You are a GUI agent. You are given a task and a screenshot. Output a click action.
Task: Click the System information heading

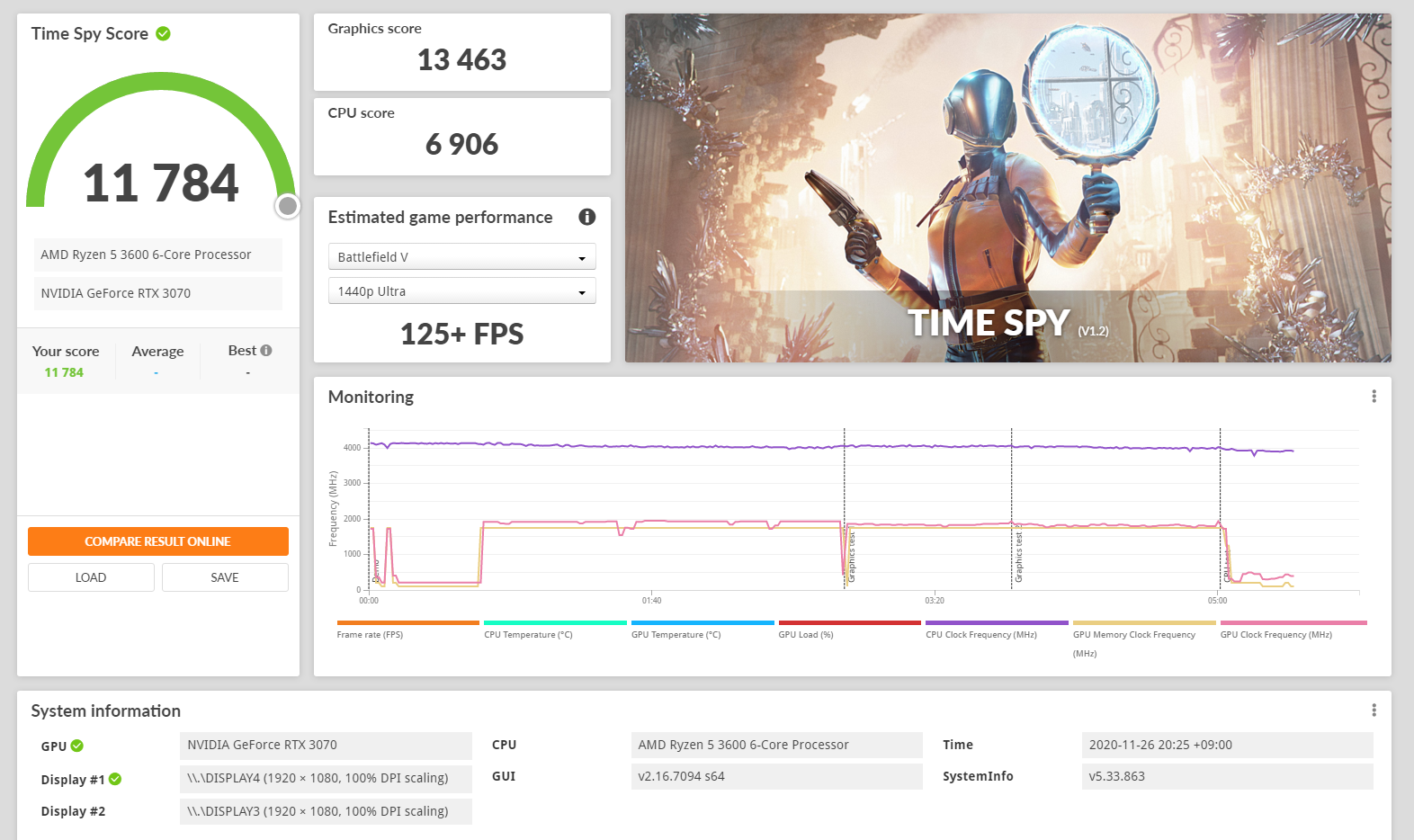pyautogui.click(x=106, y=710)
